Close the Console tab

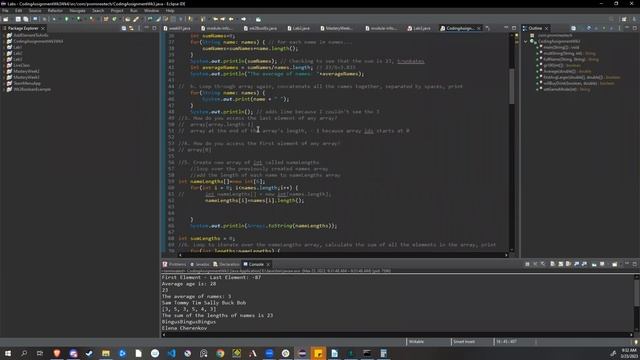click(268, 264)
